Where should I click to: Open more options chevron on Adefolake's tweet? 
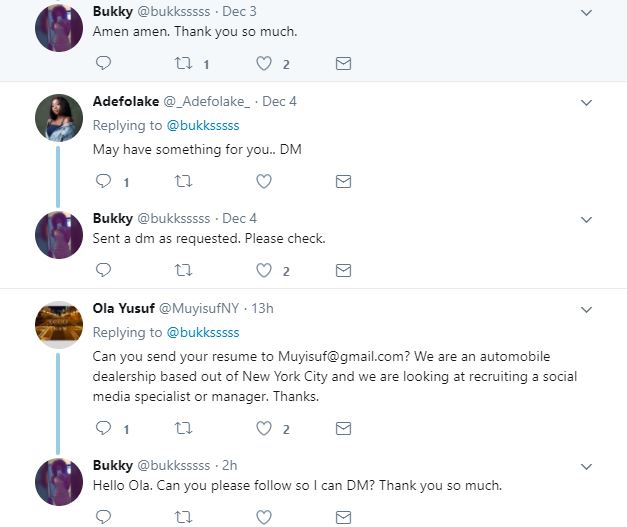pyautogui.click(x=587, y=102)
